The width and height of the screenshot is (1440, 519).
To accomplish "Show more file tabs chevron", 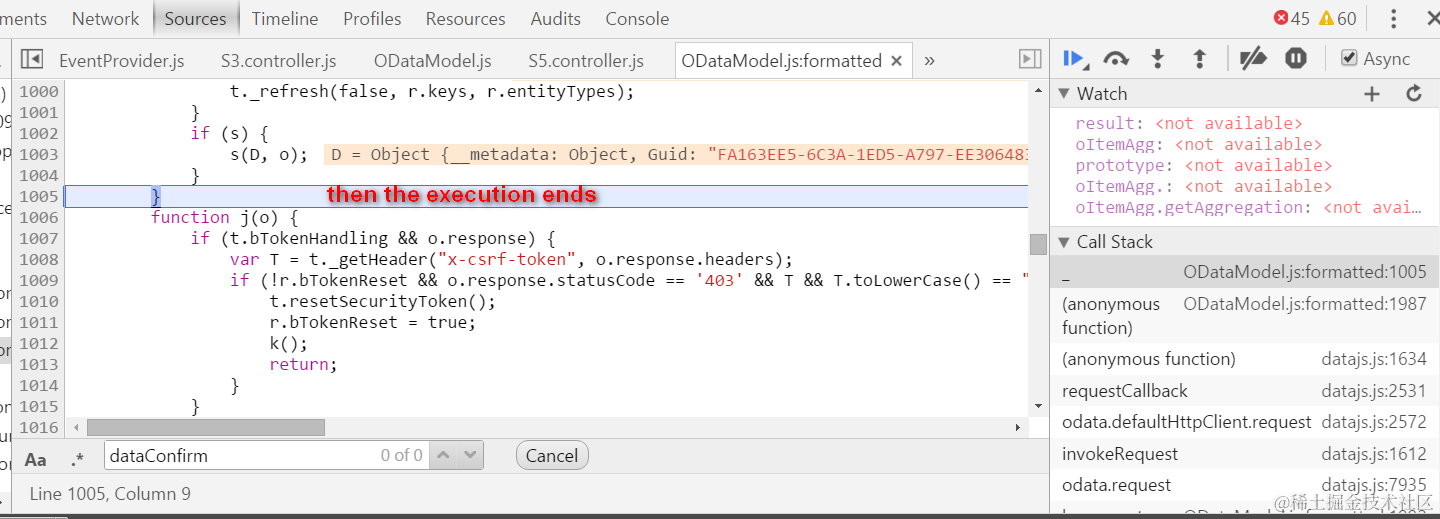I will pos(930,60).
